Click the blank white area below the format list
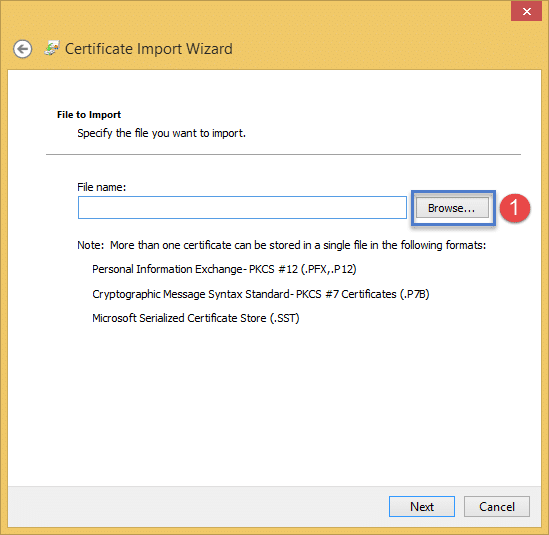 (274, 403)
